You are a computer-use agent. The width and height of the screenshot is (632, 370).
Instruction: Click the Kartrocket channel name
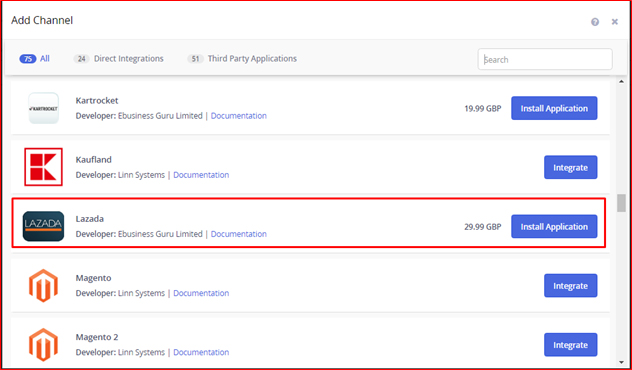click(97, 100)
